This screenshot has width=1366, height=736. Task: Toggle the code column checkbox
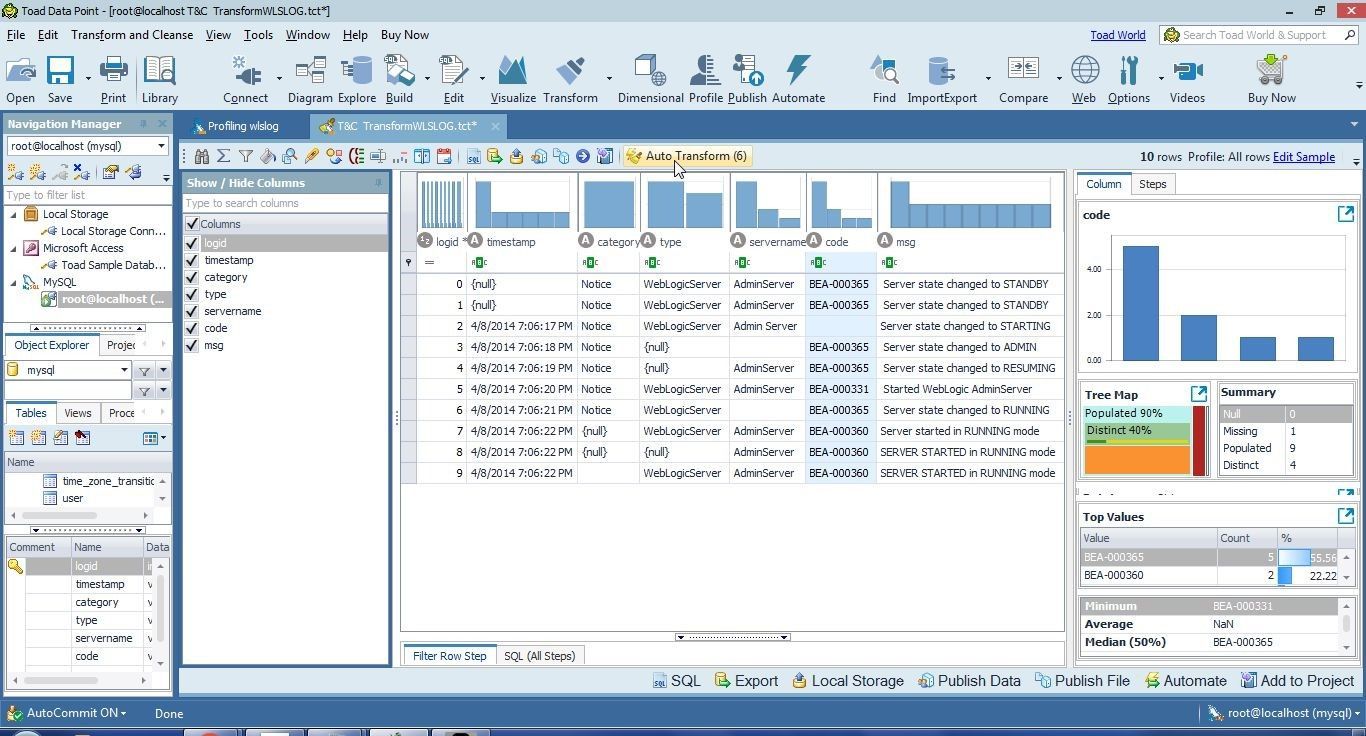click(192, 328)
